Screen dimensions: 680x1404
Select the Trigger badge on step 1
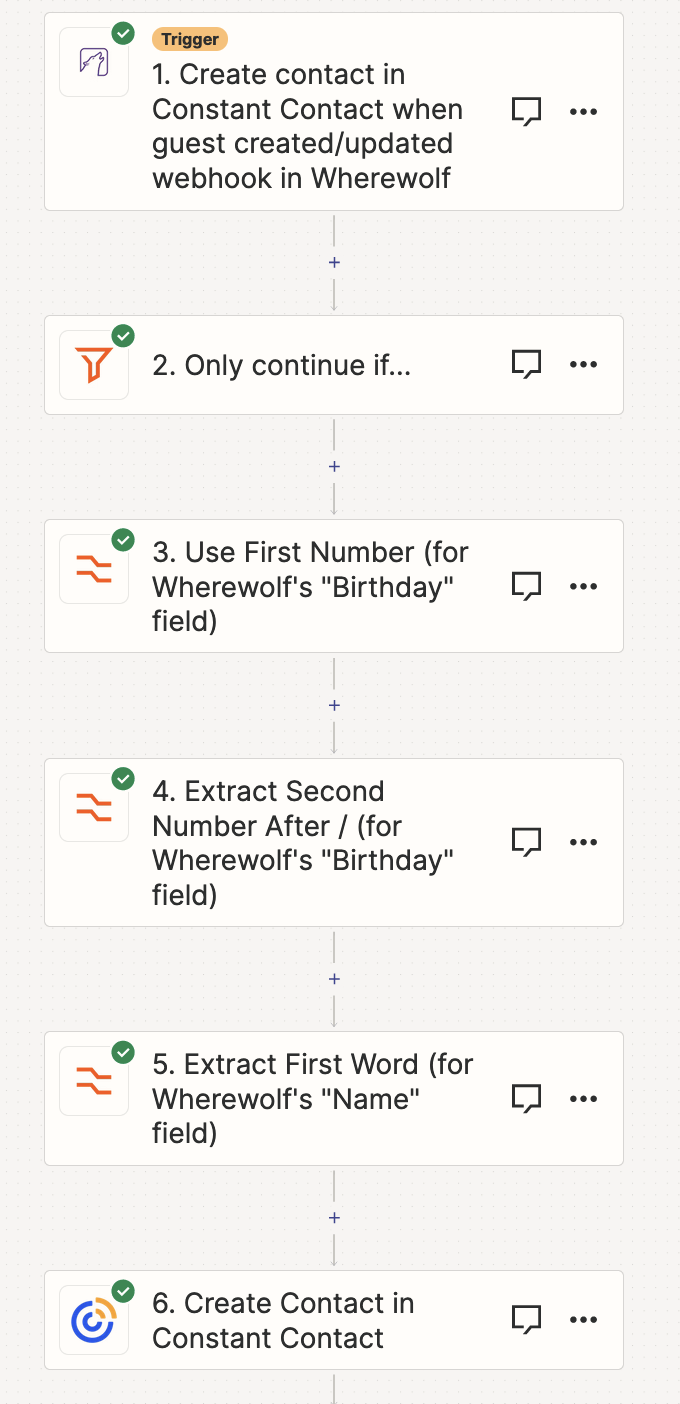point(190,39)
